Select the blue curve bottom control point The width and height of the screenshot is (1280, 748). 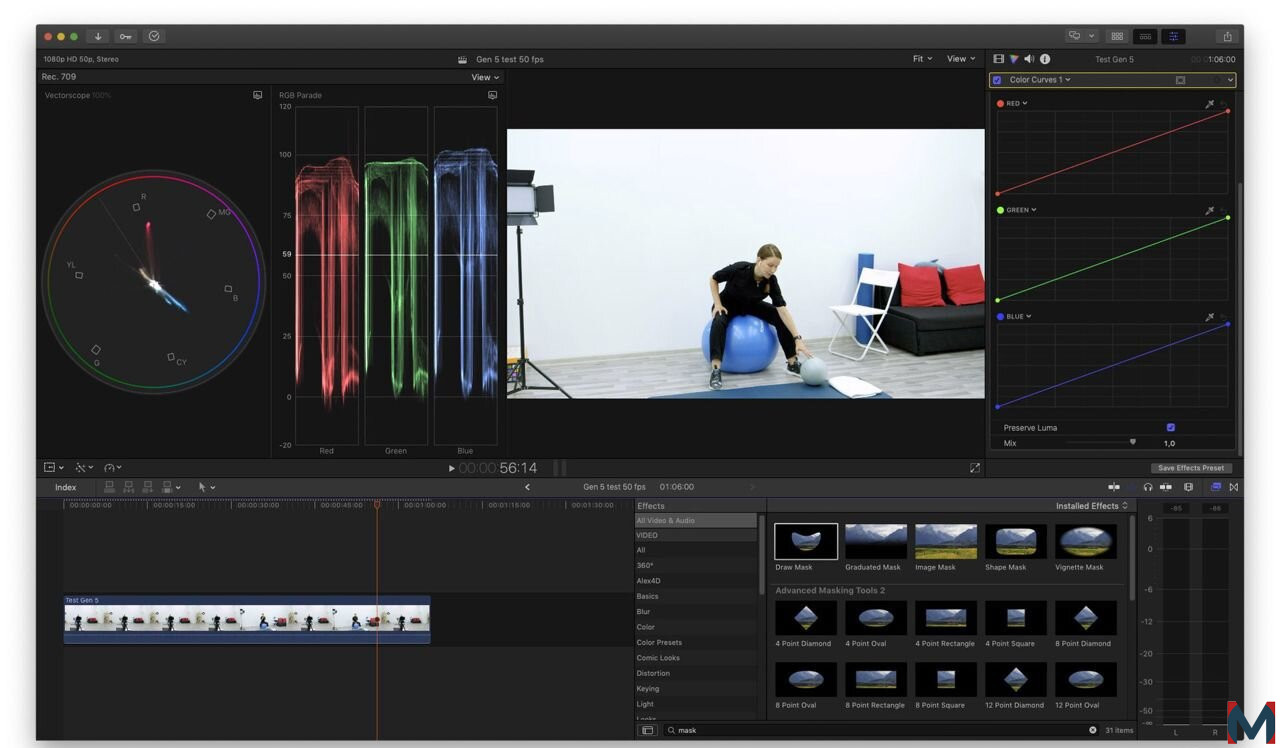[997, 407]
